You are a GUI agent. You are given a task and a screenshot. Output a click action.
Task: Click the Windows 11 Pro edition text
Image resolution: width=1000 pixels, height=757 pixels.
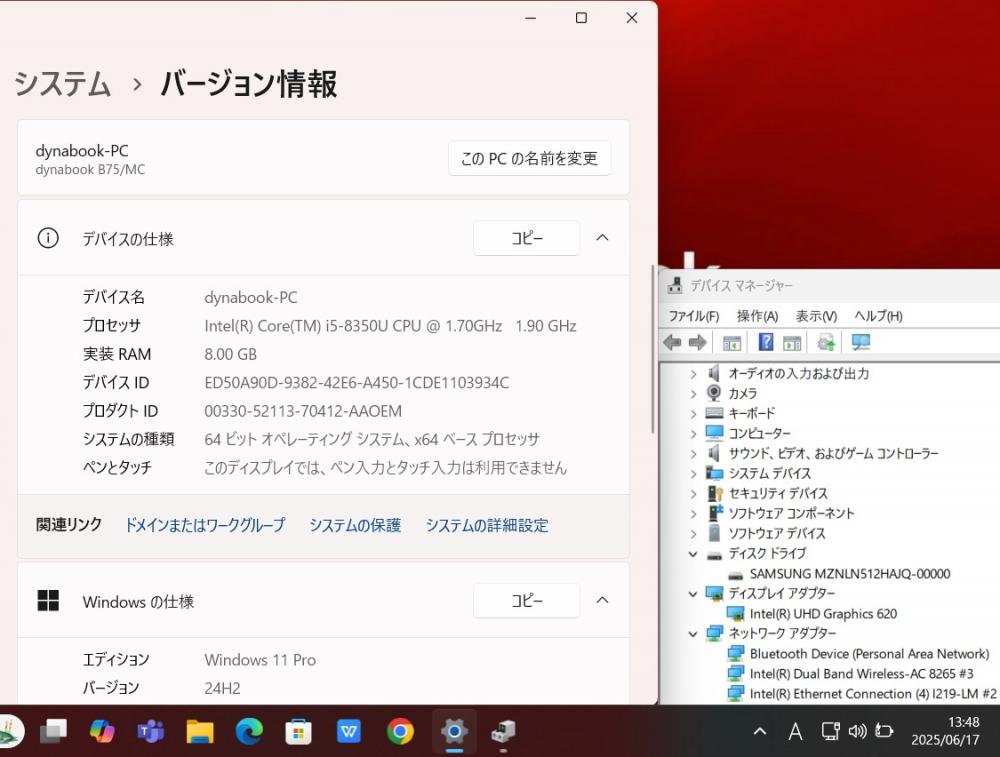(260, 659)
